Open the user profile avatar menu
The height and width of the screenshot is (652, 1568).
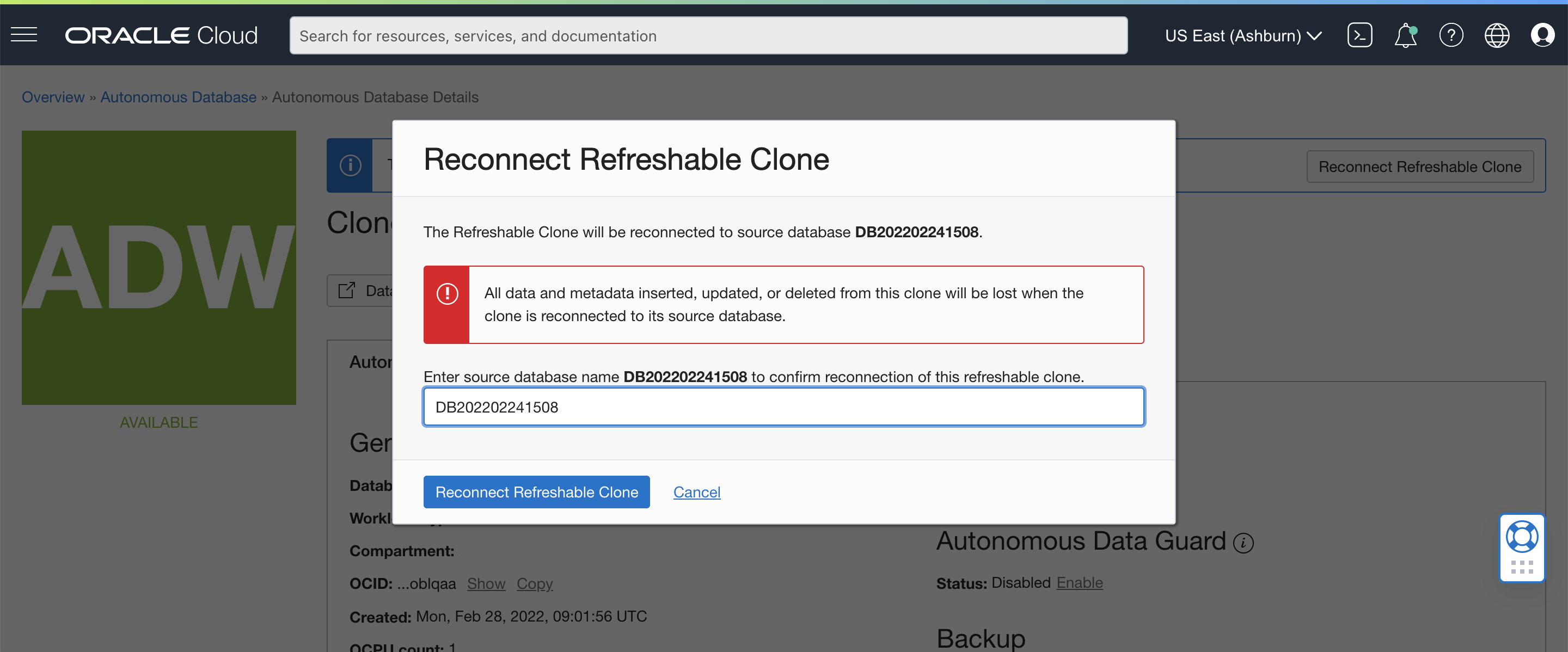pos(1542,35)
